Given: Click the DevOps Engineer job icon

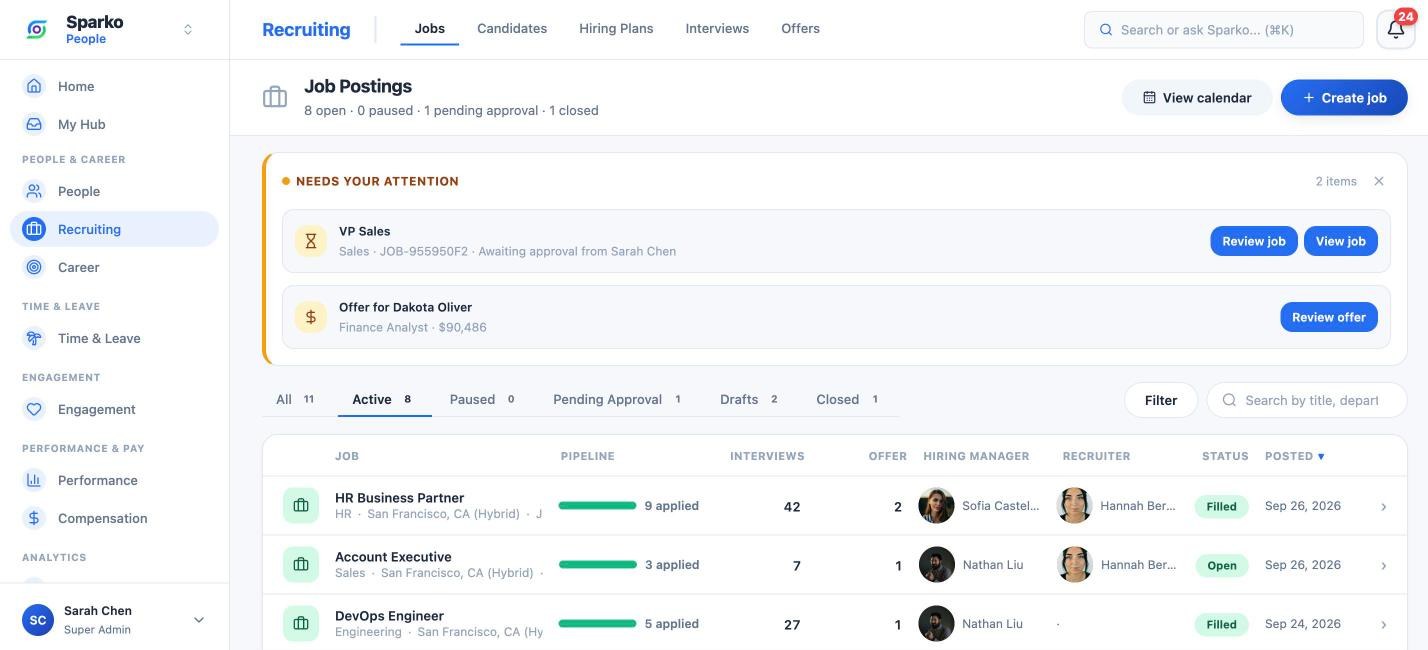Looking at the screenshot, I should tap(301, 624).
